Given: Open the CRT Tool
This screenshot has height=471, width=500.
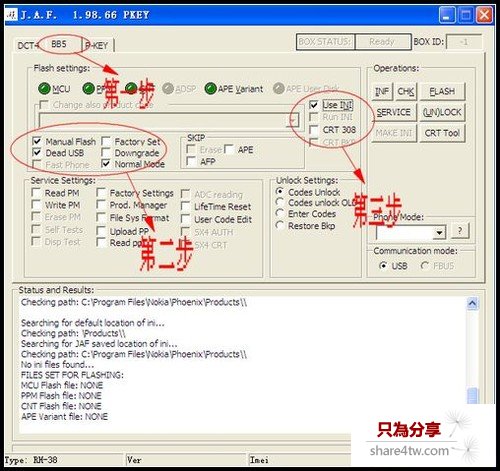Looking at the screenshot, I should pos(442,133).
